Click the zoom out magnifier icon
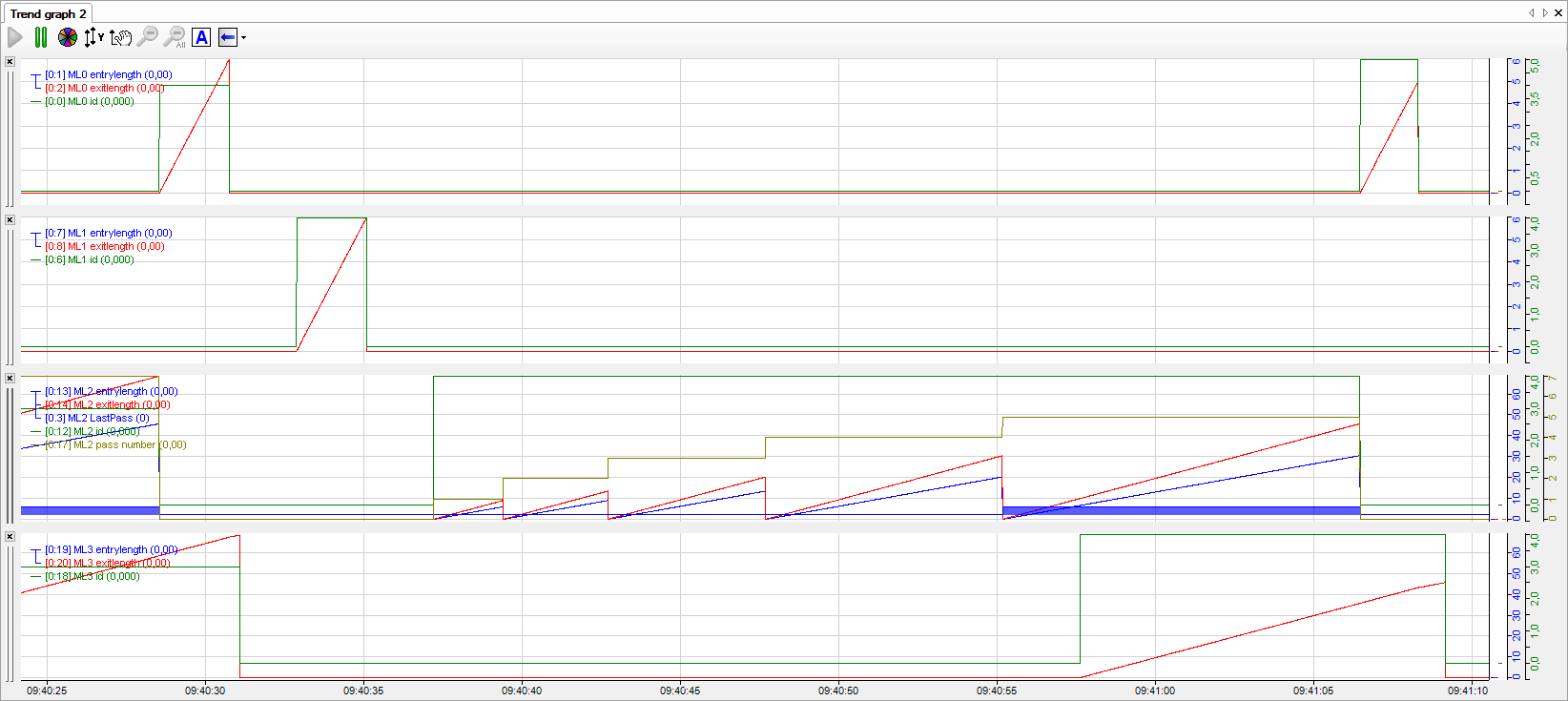This screenshot has width=1568, height=701. 147,37
